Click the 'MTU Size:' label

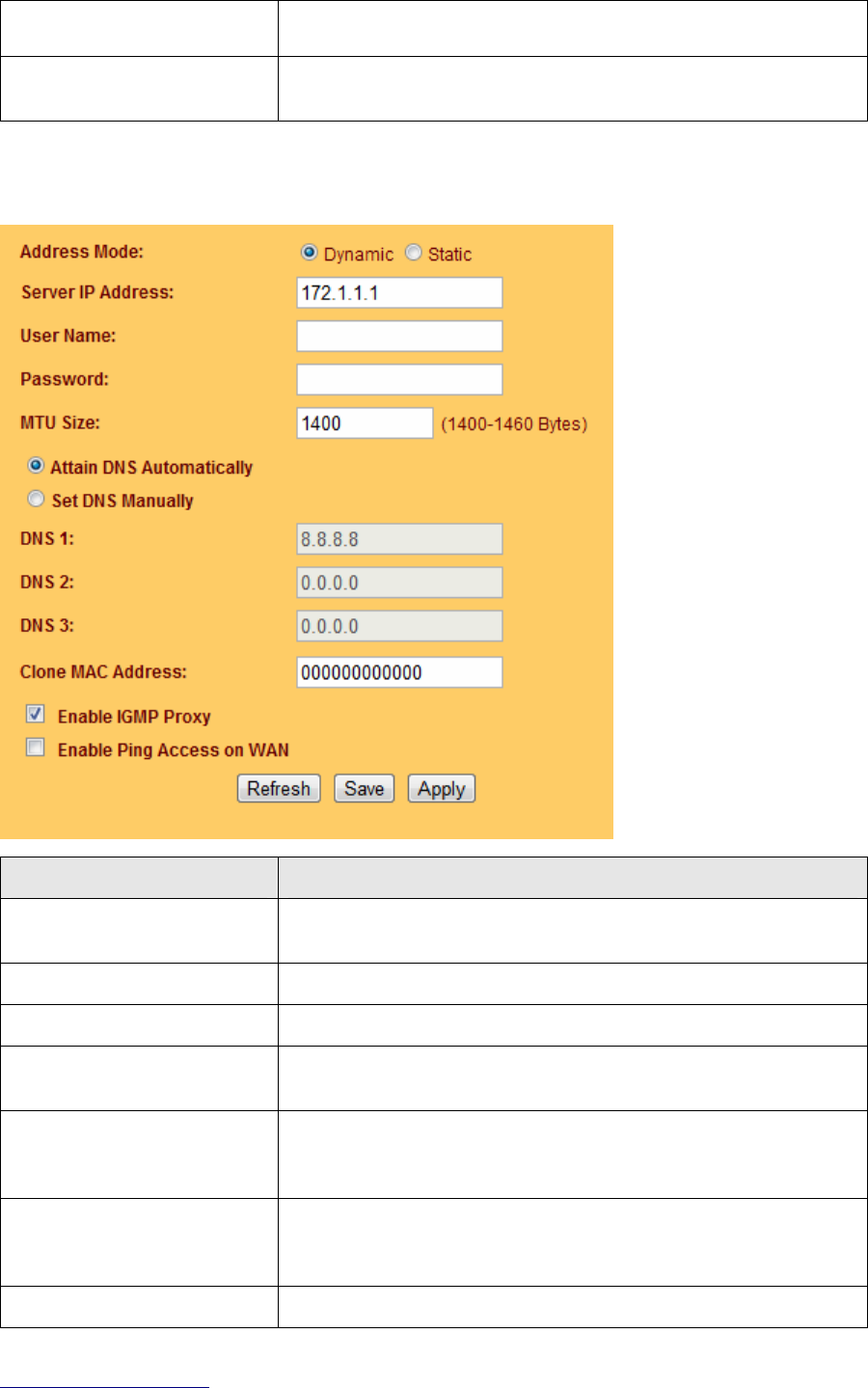pyautogui.click(x=60, y=422)
